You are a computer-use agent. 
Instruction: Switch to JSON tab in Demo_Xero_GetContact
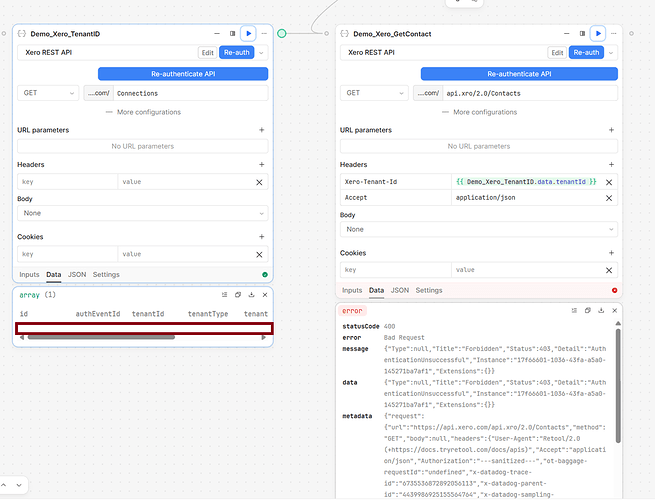click(399, 290)
